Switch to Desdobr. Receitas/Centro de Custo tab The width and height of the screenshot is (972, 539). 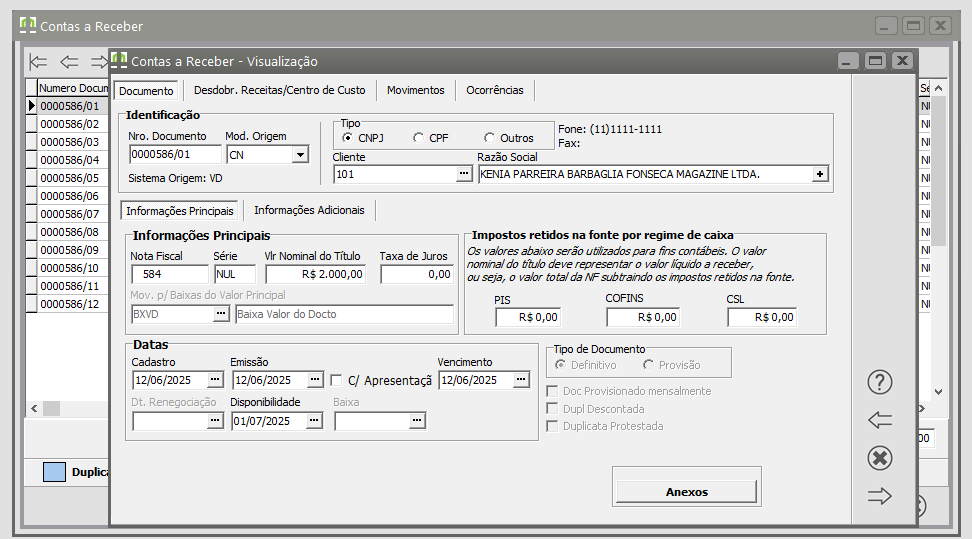[280, 90]
